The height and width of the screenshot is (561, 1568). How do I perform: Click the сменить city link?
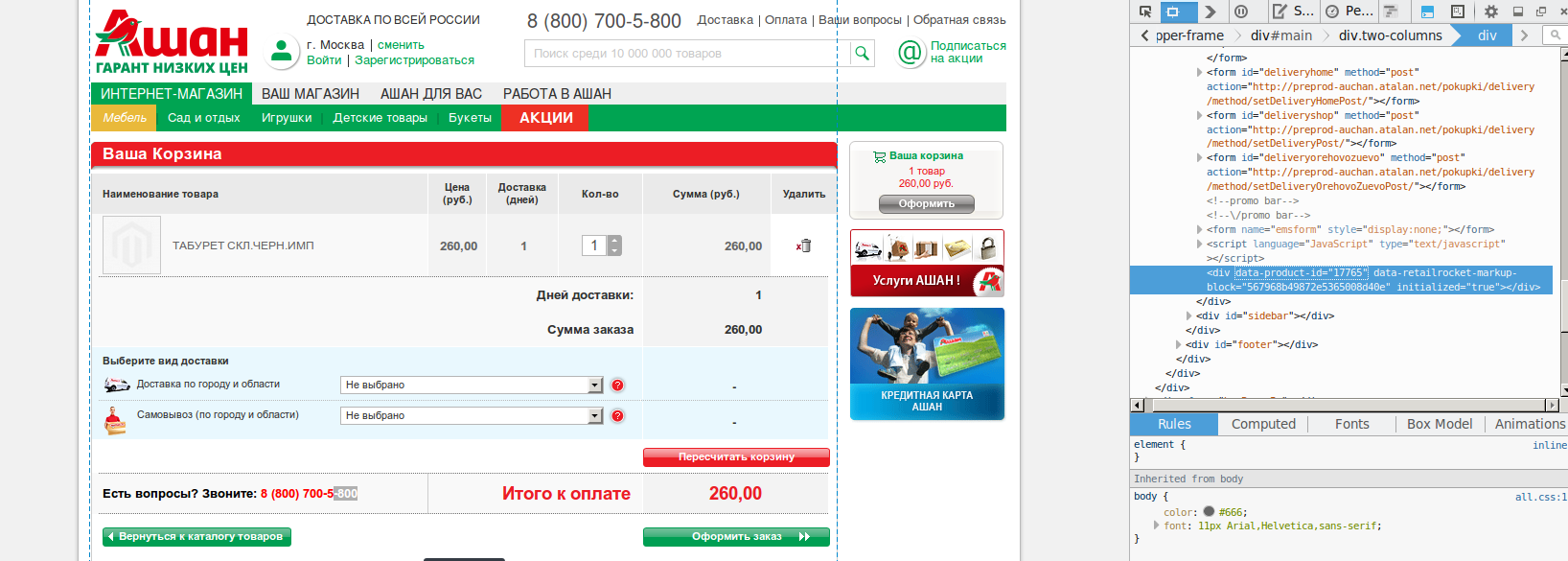pyautogui.click(x=401, y=45)
